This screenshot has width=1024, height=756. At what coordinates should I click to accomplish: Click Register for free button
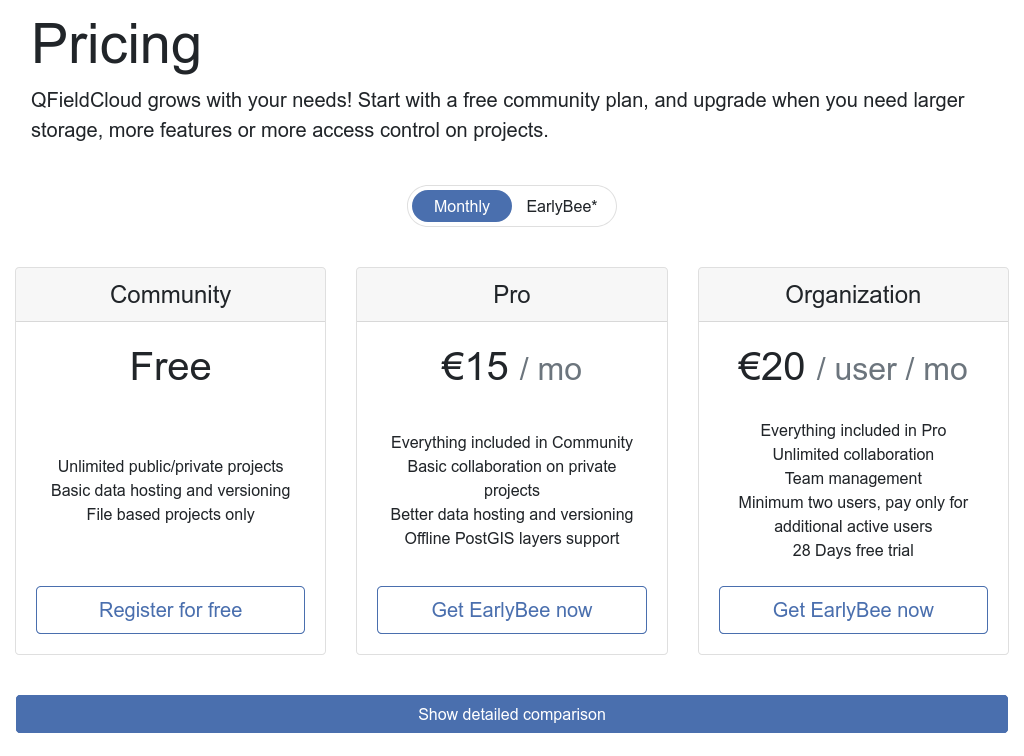(x=170, y=610)
